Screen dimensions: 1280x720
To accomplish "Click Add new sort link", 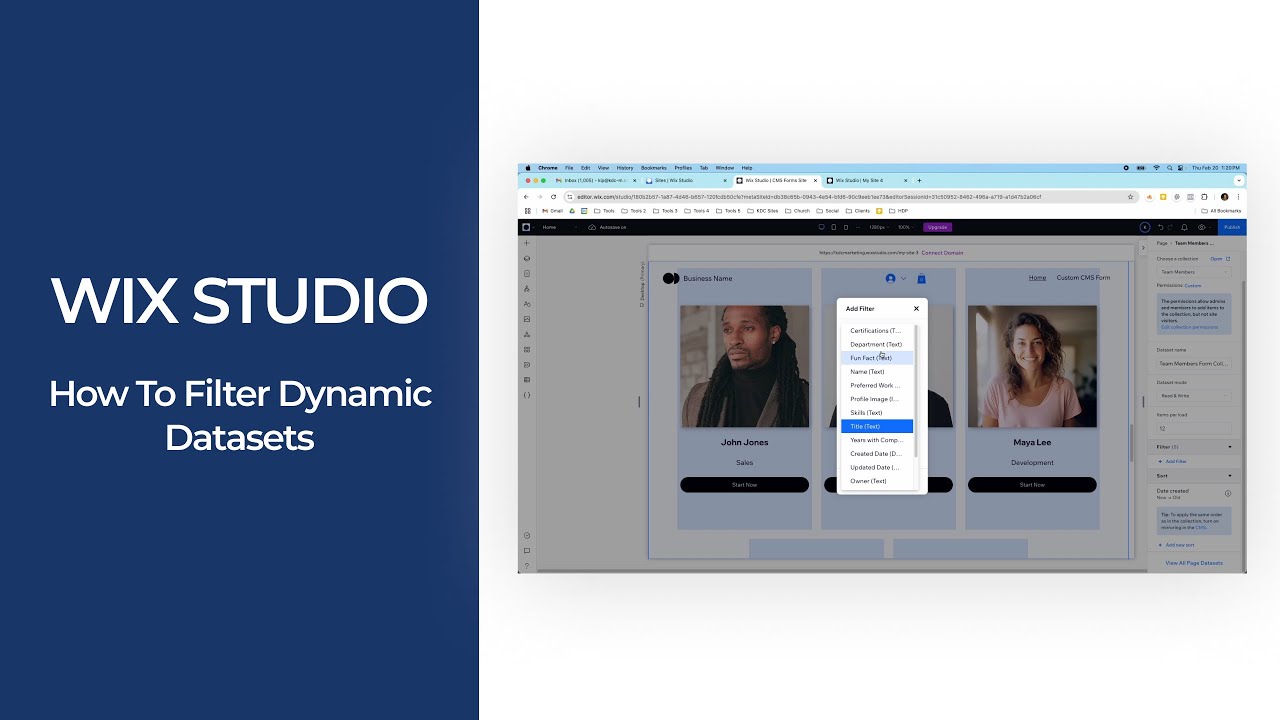I will [x=1178, y=545].
